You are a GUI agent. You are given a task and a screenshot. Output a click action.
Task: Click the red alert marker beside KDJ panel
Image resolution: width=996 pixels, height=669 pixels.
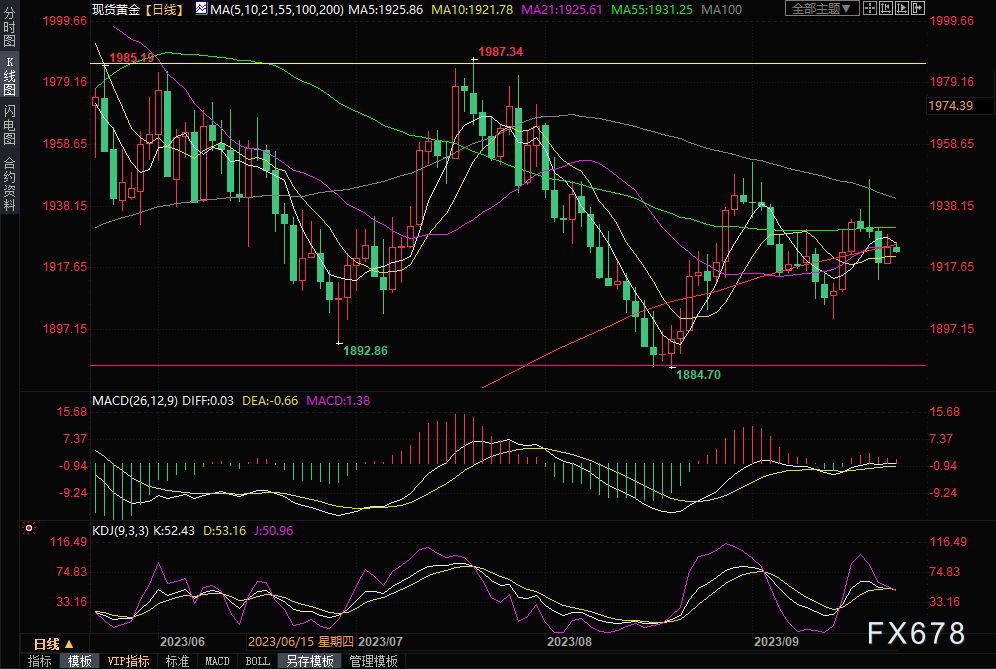28,528
